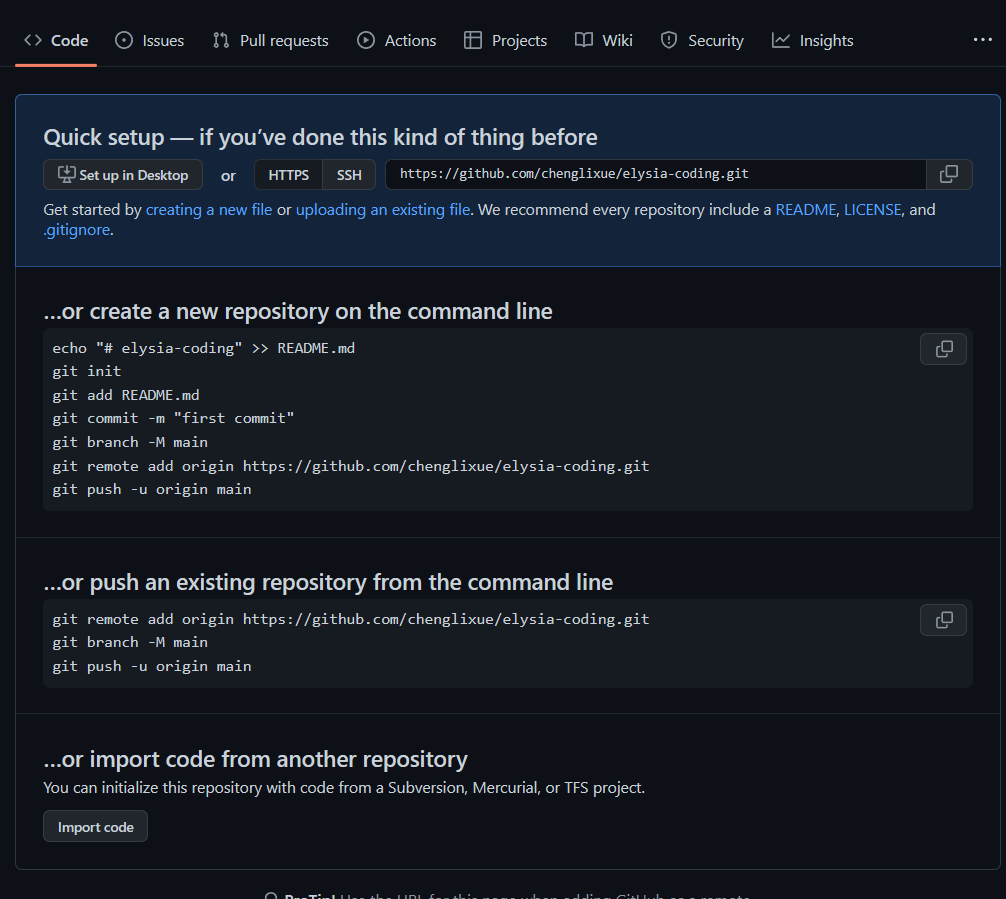Navigate to the Wiki tab

click(x=604, y=41)
